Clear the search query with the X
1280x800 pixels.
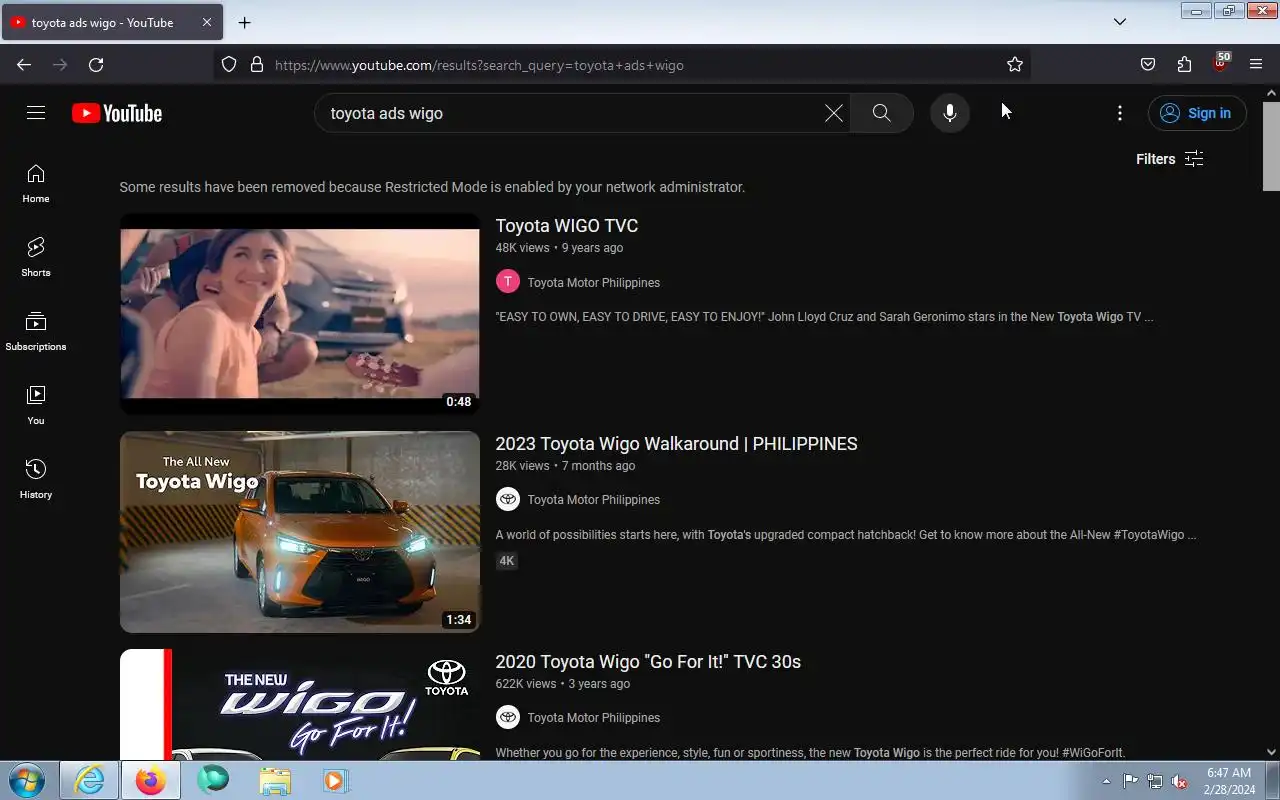pos(833,113)
